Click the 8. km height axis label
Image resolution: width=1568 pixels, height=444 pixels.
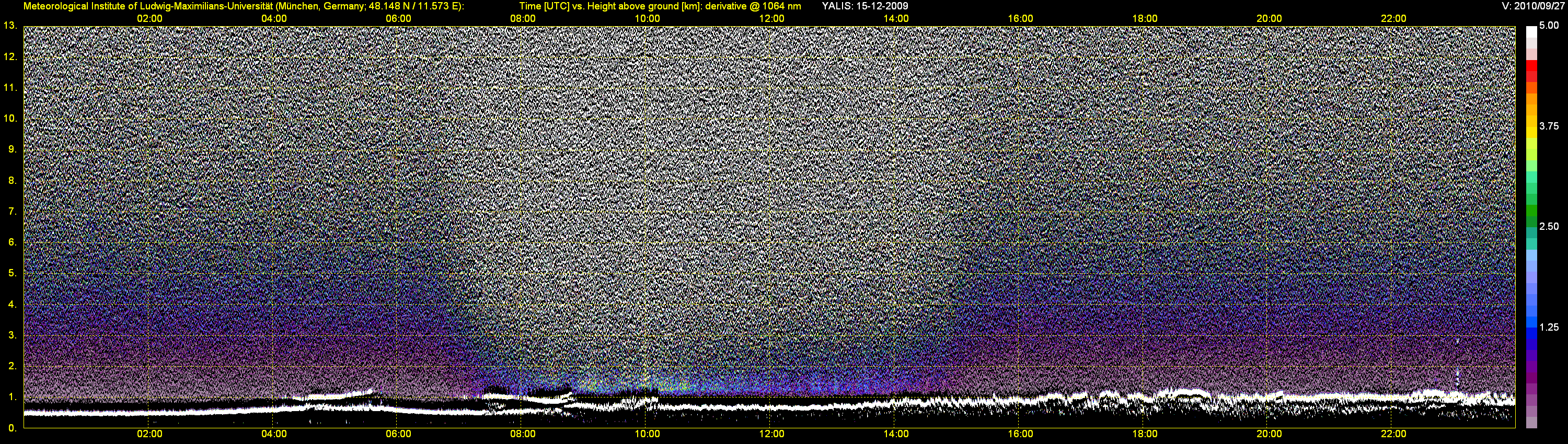[12, 181]
